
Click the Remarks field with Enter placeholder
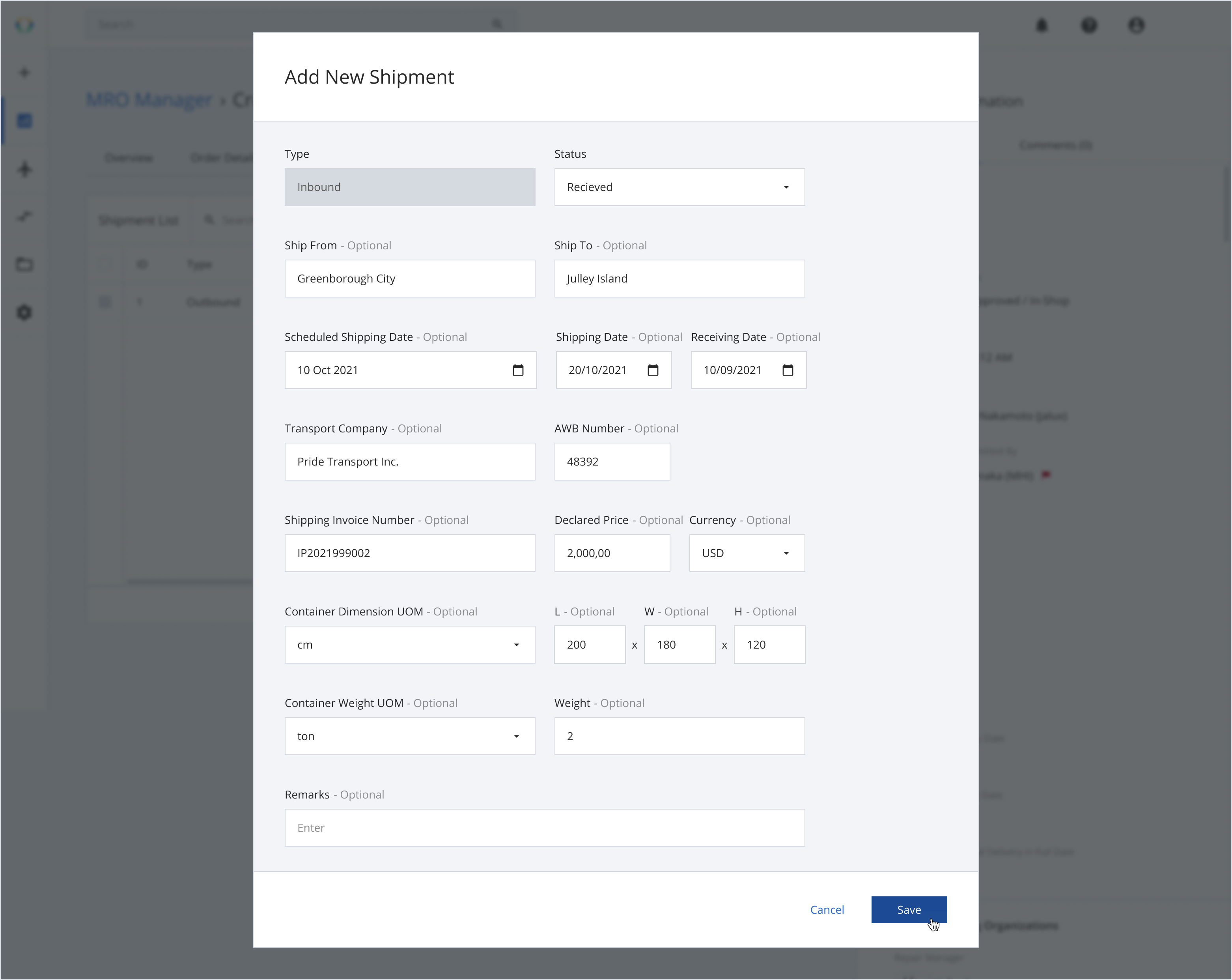[545, 827]
